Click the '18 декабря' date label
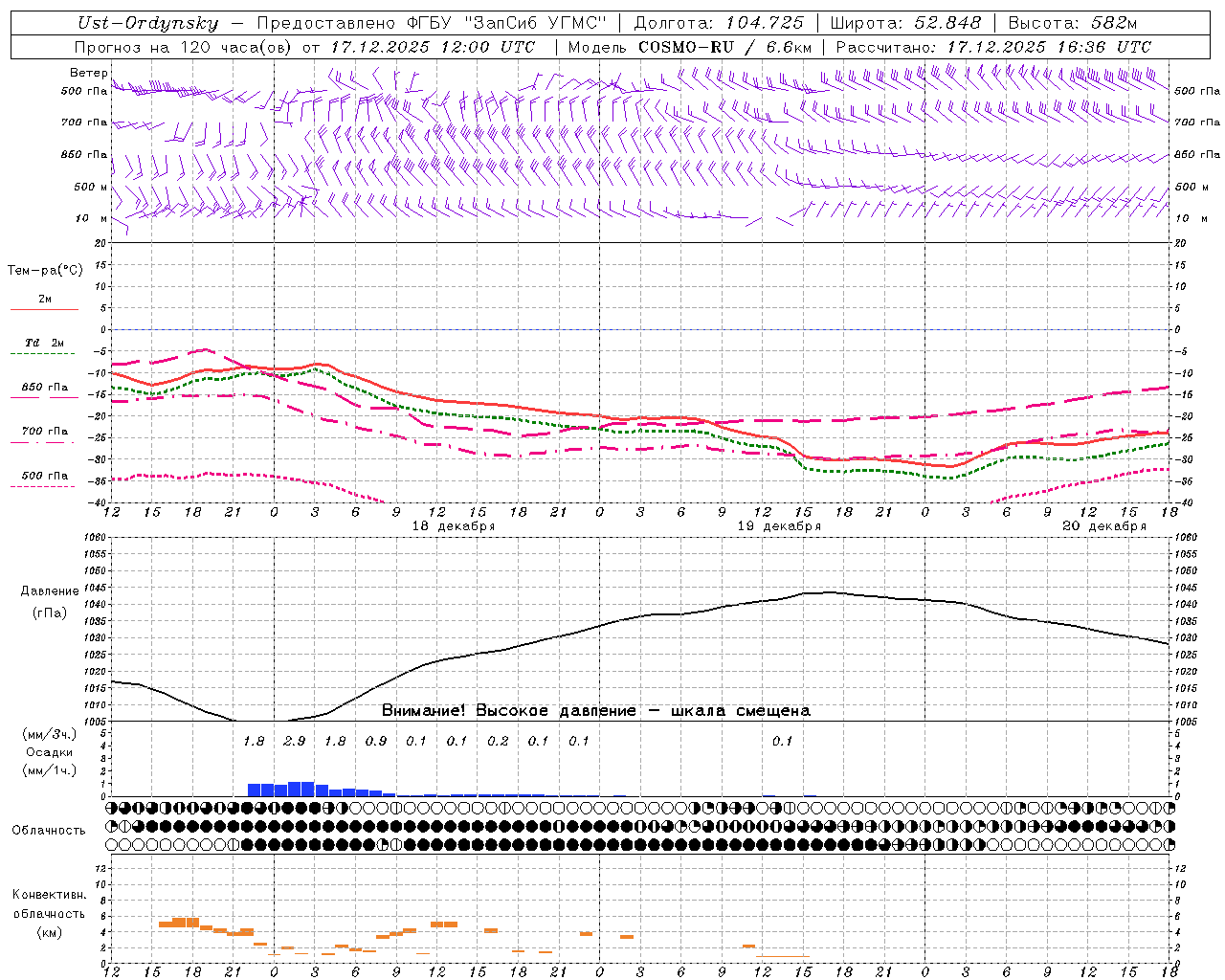Image resolution: width=1225 pixels, height=980 pixels. pos(454,526)
